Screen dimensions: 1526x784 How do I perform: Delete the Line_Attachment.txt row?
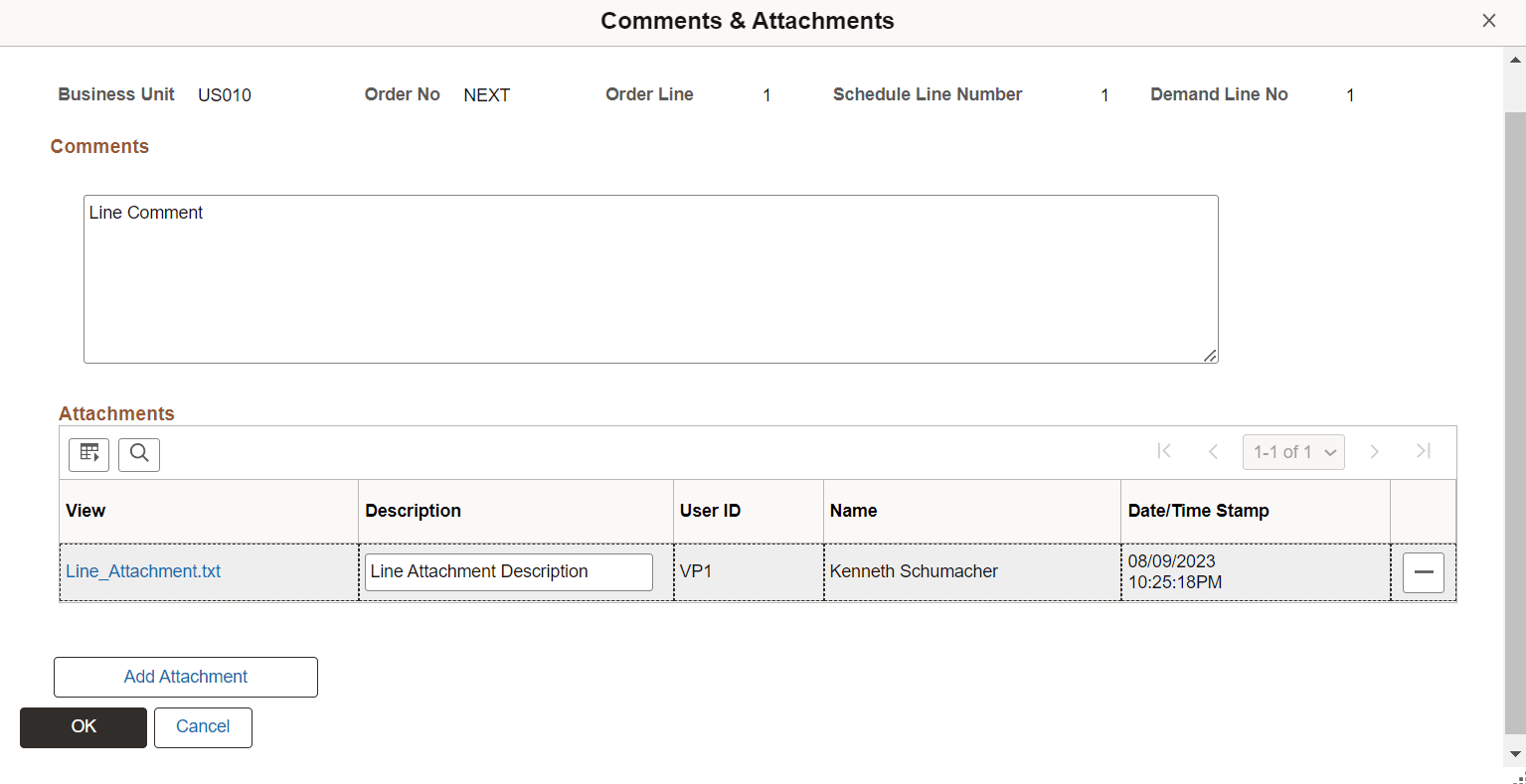(x=1423, y=572)
